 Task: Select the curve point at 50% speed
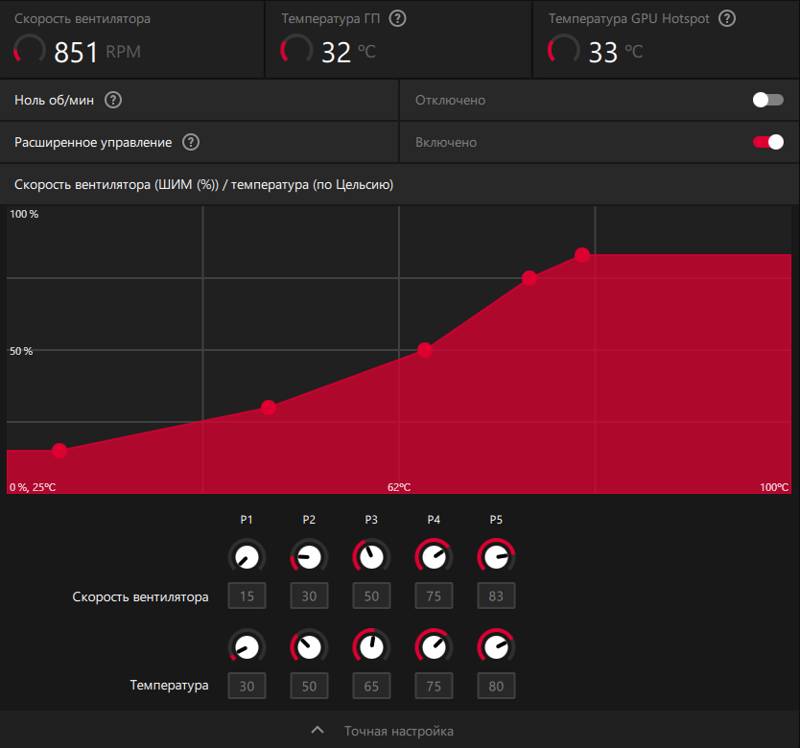click(x=424, y=350)
